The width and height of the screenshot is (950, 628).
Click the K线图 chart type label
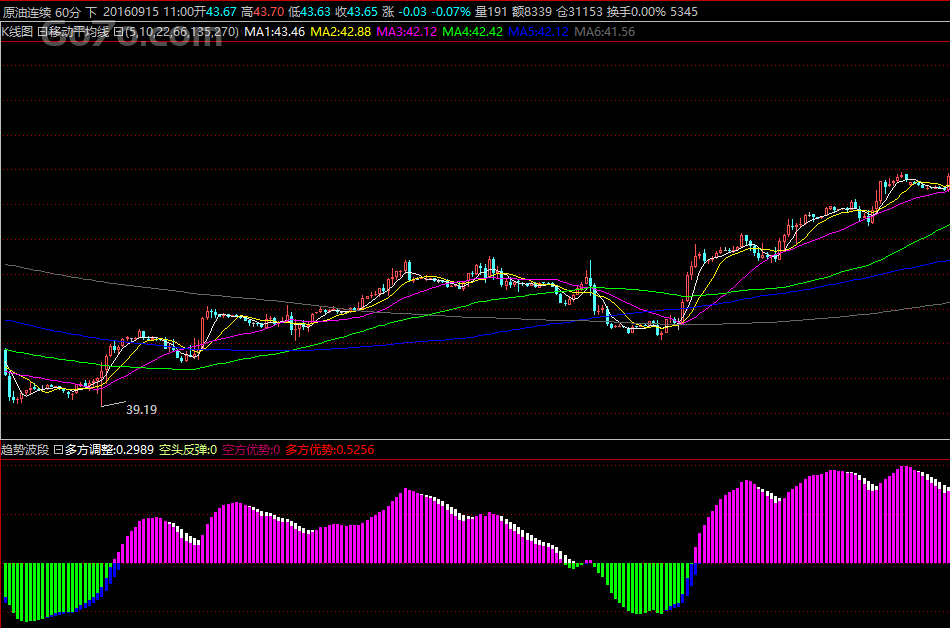click(x=18, y=32)
